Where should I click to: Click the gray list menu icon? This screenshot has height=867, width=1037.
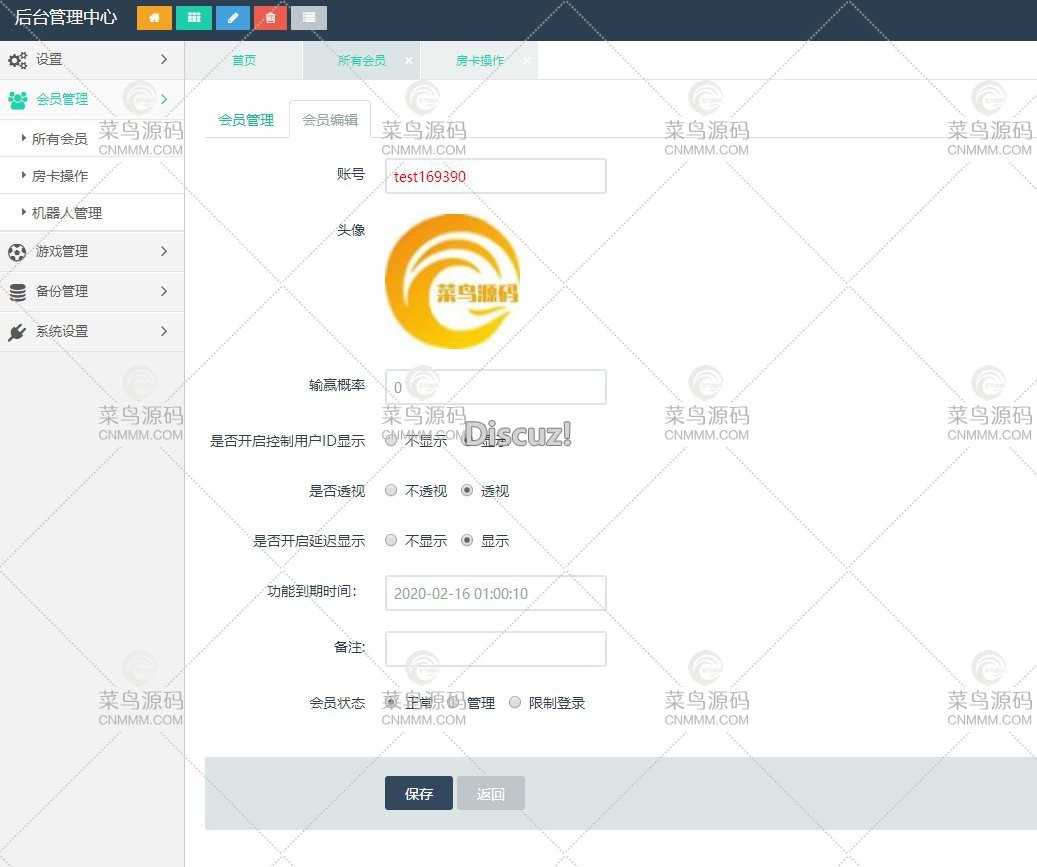point(309,18)
